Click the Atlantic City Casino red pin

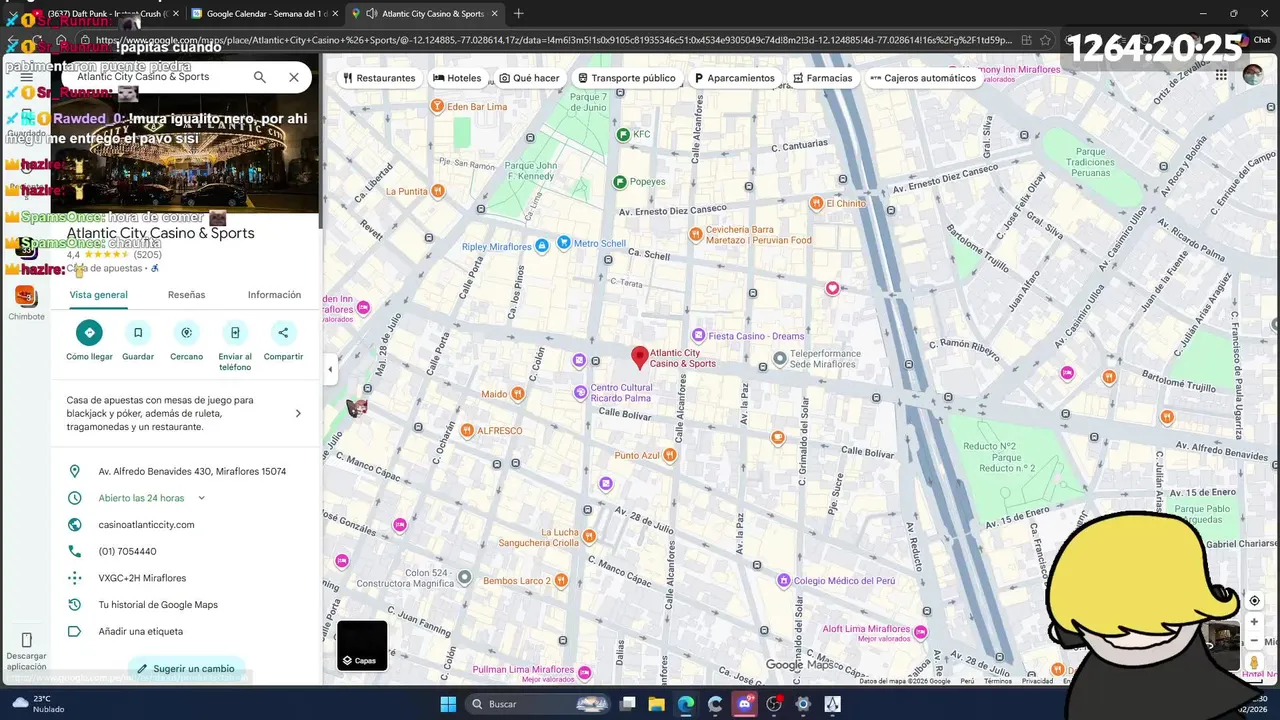point(640,356)
